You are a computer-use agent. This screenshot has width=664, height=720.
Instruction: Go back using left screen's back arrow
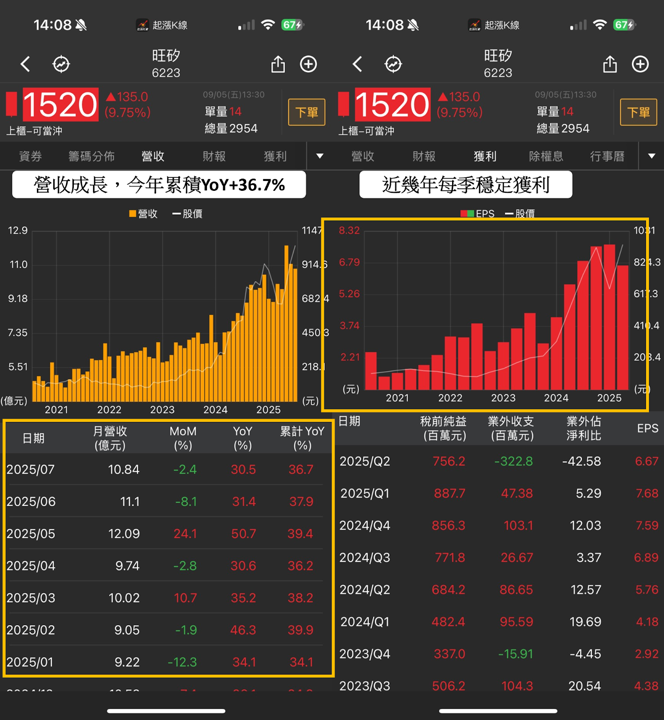26,64
